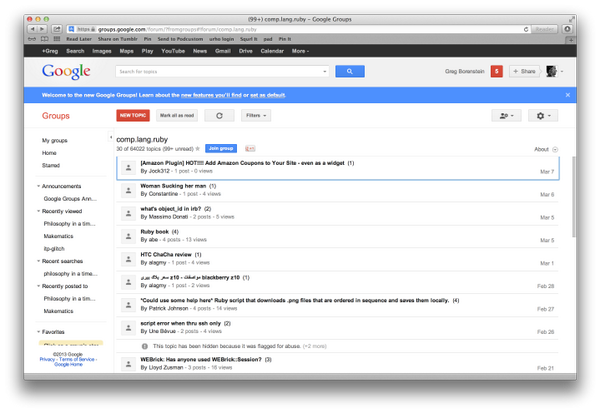
Task: Click avatar icon of HTC ChaCha topic
Action: point(129,259)
